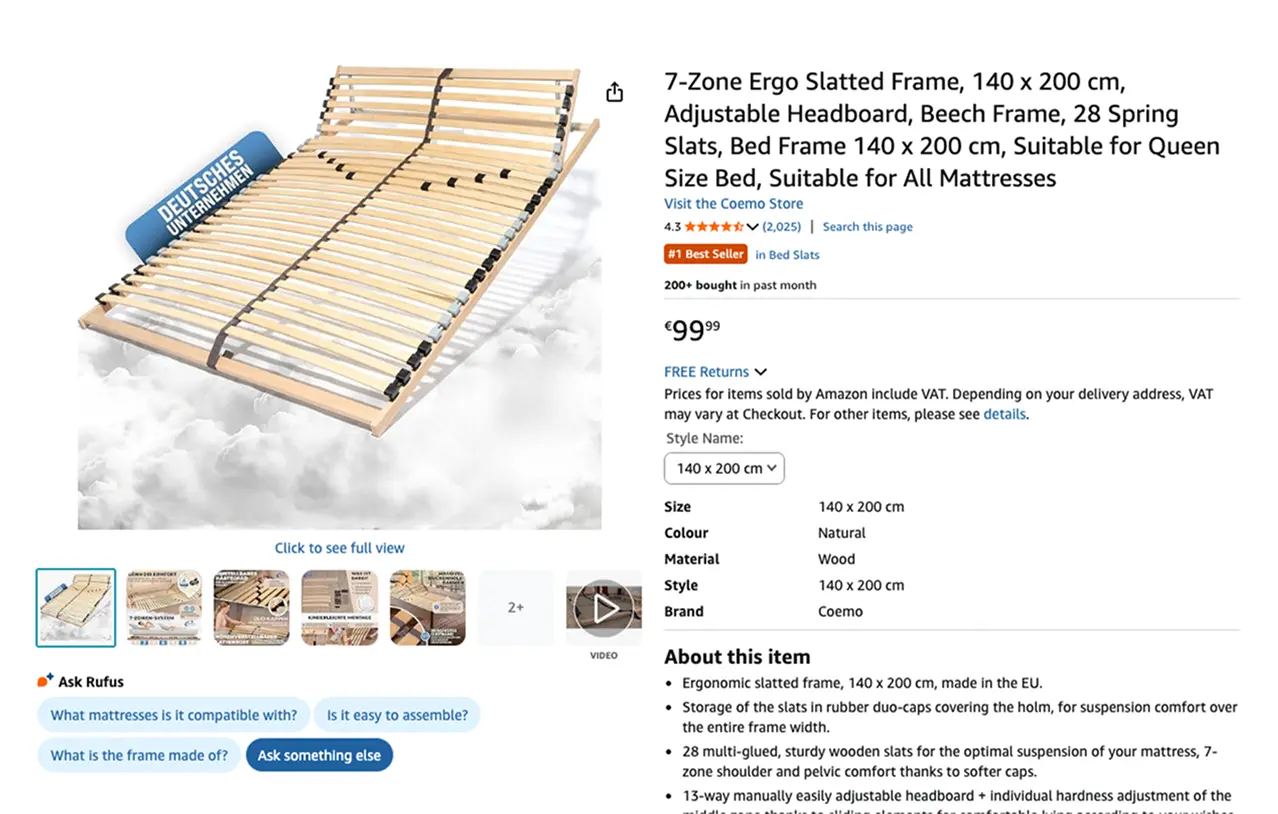Open the Style Name 140 x 200 cm dropdown
Viewport: 1278px width, 814px height.
pyautogui.click(x=723, y=468)
